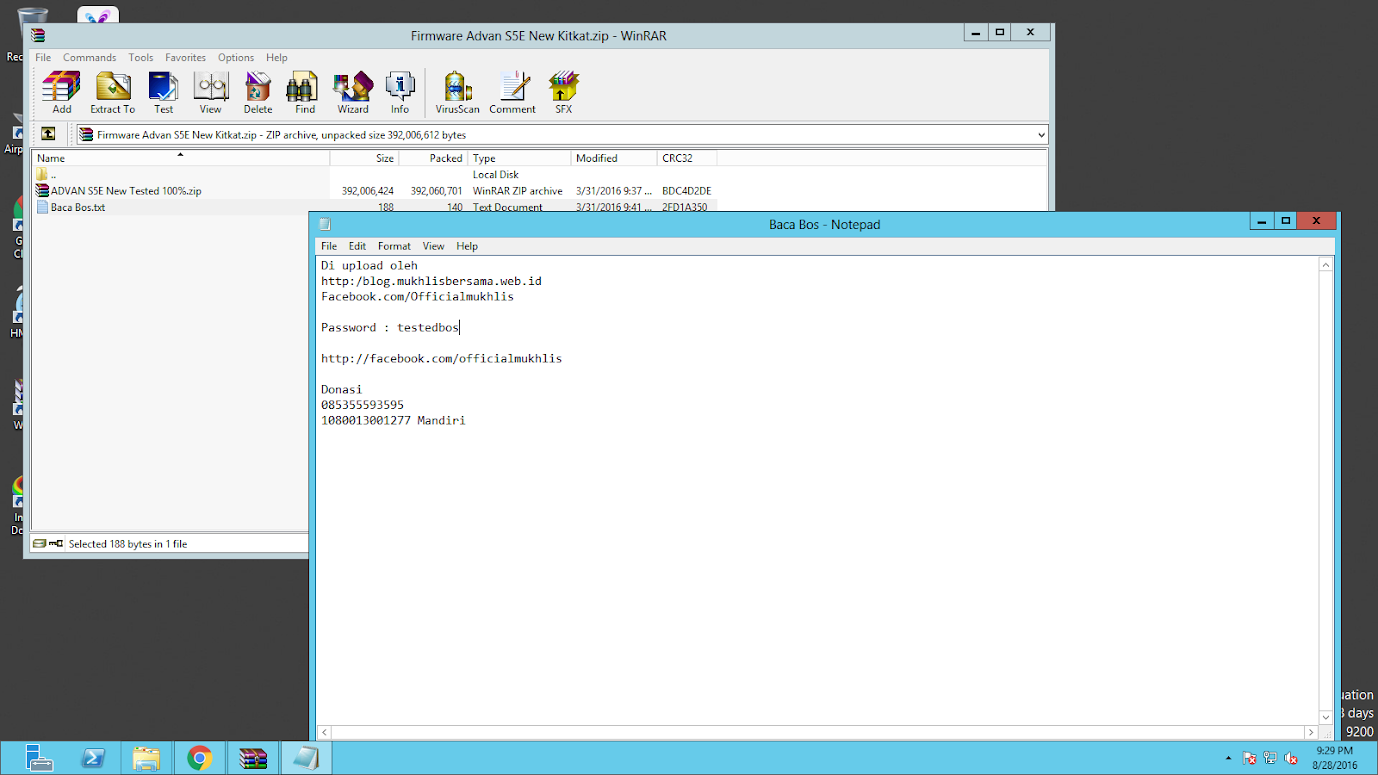Click the '1080013001277 Mandiri' line in Notepad

393,420
